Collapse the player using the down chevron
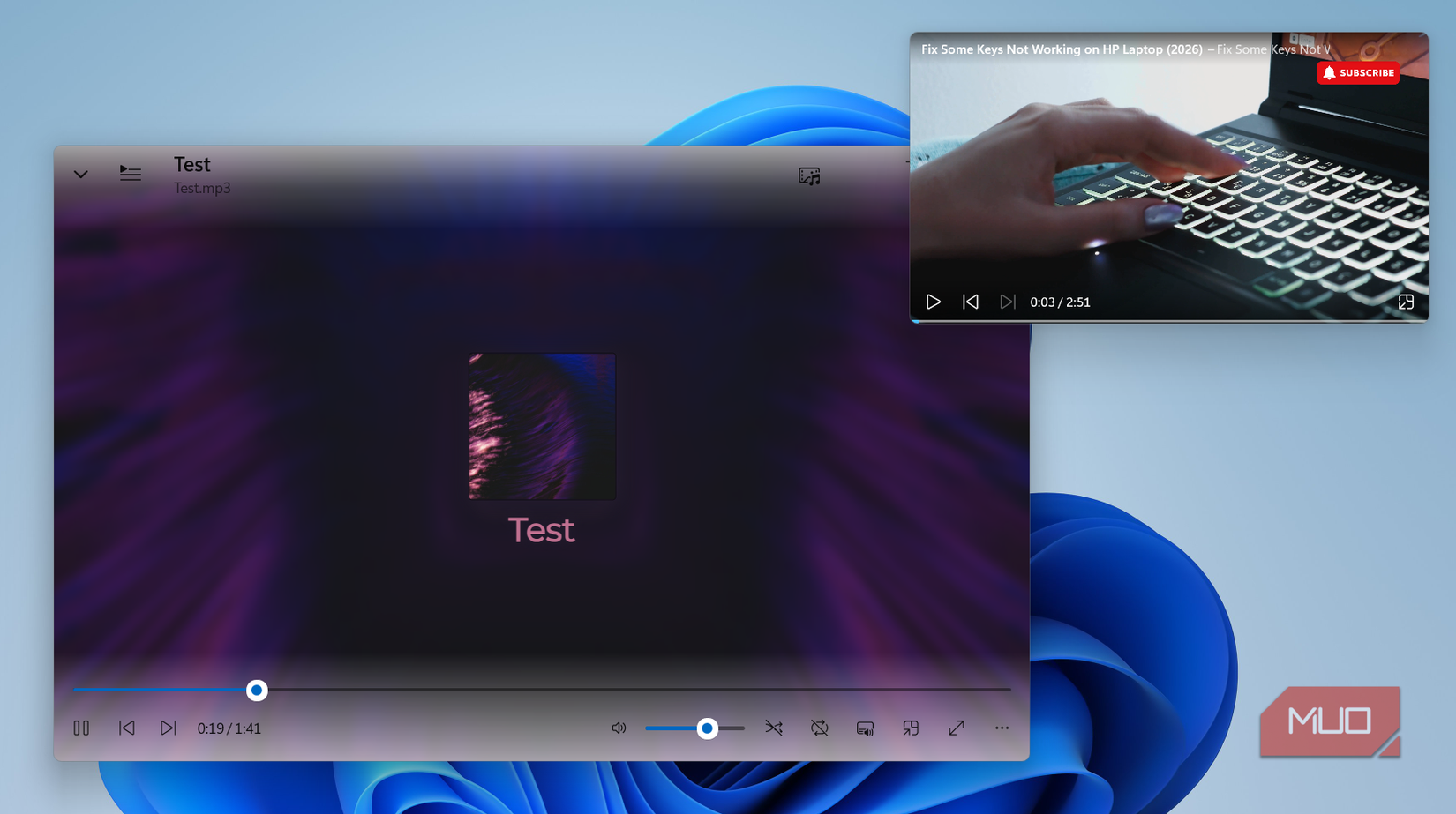Viewport: 1456px width, 814px height. (80, 174)
